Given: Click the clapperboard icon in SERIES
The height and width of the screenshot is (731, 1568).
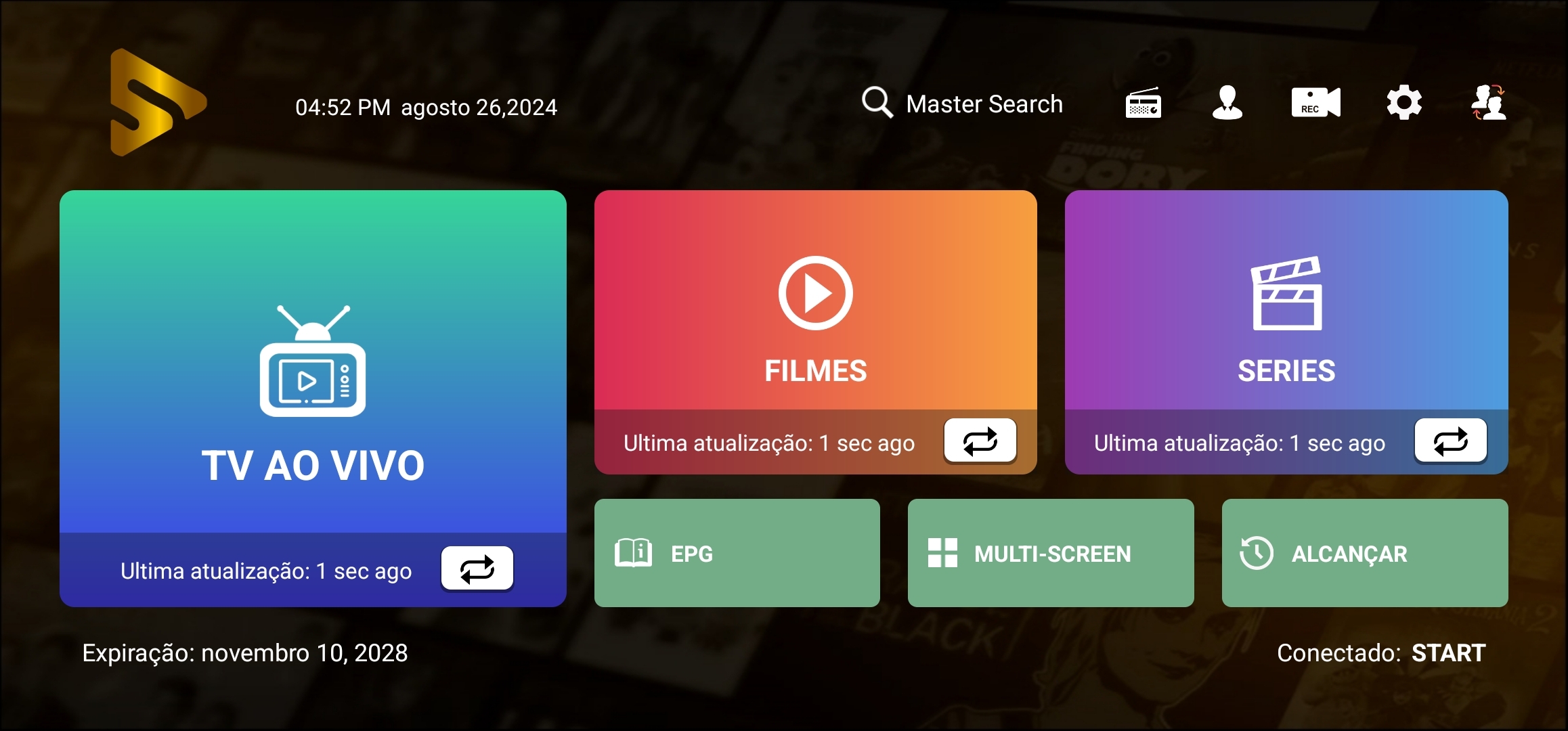Looking at the screenshot, I should tap(1286, 293).
